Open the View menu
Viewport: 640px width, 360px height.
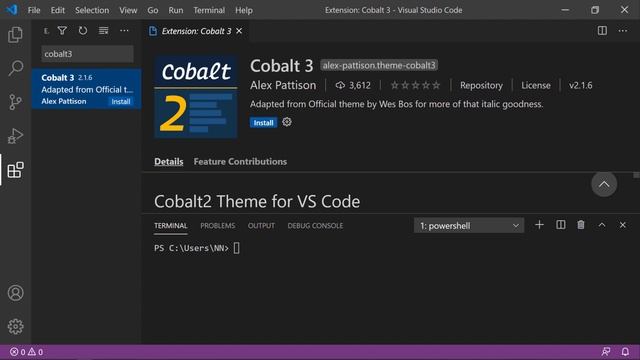point(128,10)
